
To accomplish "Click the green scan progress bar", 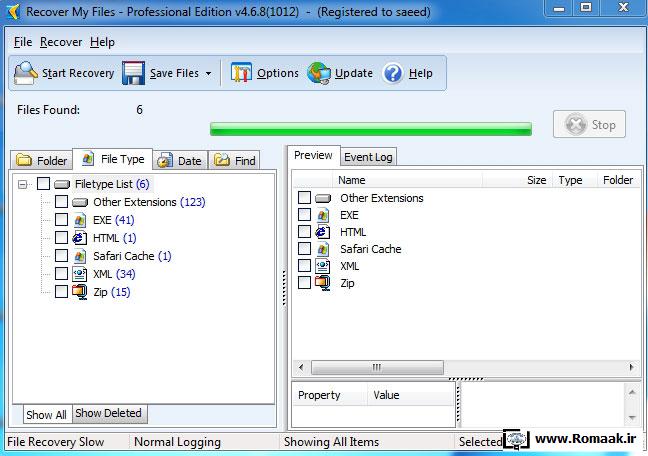I will [x=371, y=129].
